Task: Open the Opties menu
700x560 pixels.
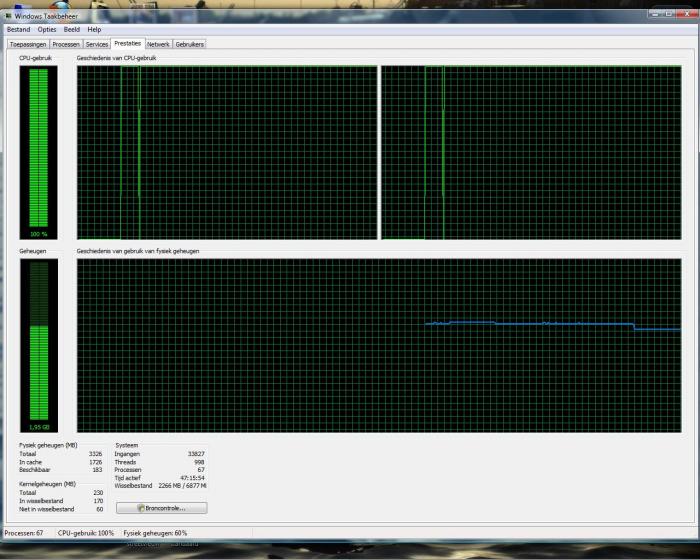Action: coord(47,29)
